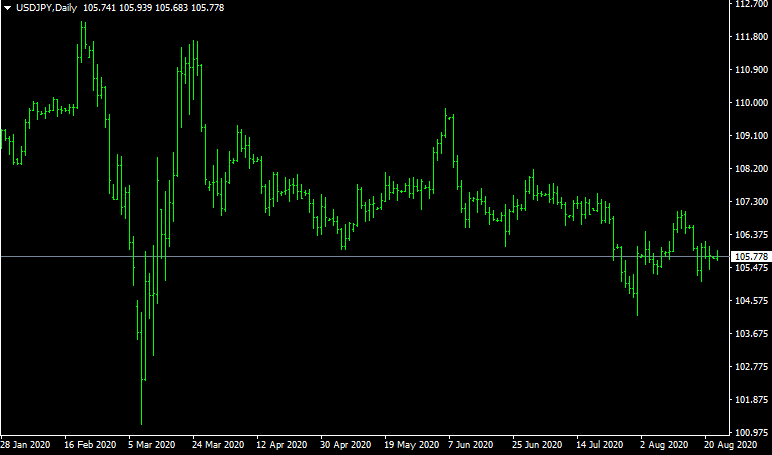Click the 100.975 price axis label
The image size is (772, 455).
[751, 432]
